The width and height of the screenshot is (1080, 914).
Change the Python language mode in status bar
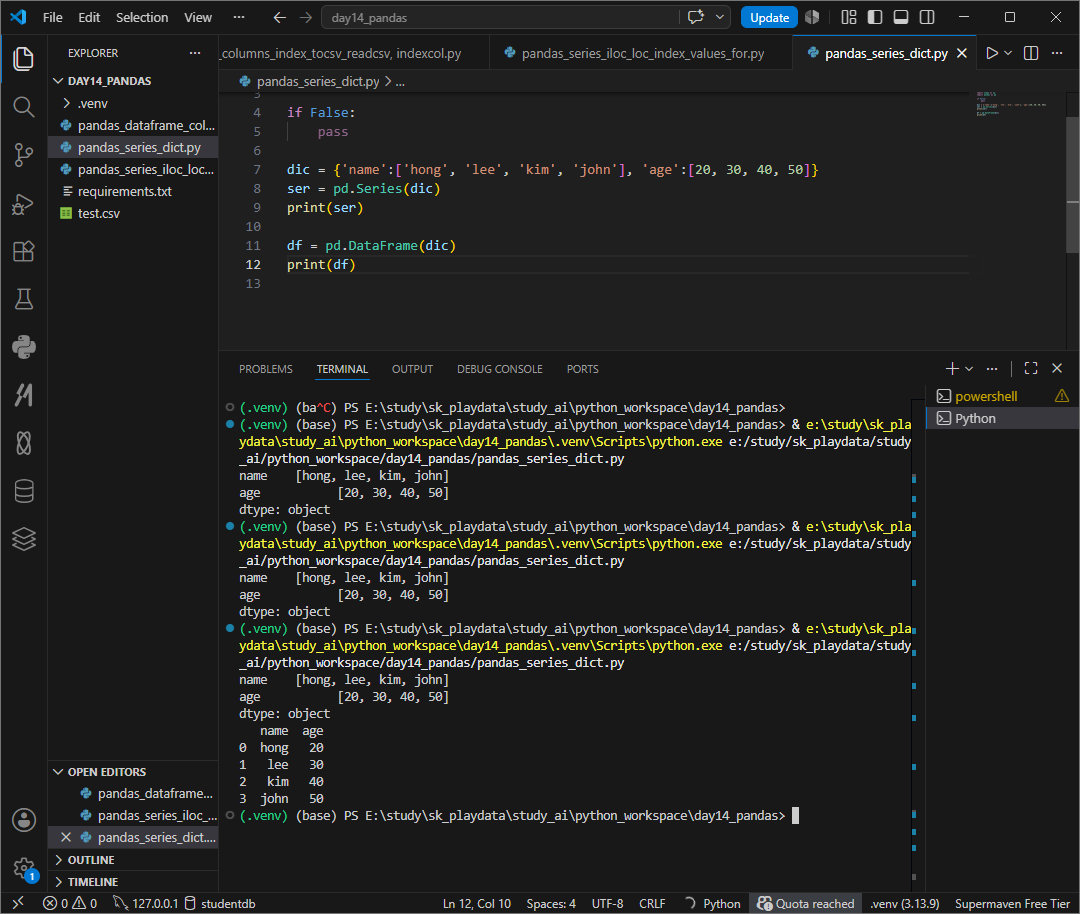[721, 903]
